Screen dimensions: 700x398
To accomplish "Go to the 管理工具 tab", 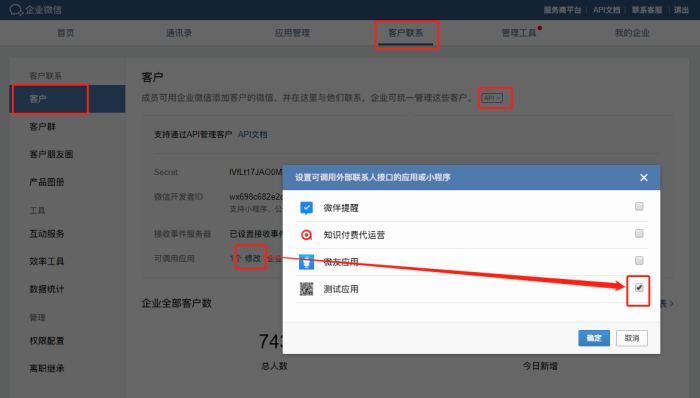I will (519, 33).
